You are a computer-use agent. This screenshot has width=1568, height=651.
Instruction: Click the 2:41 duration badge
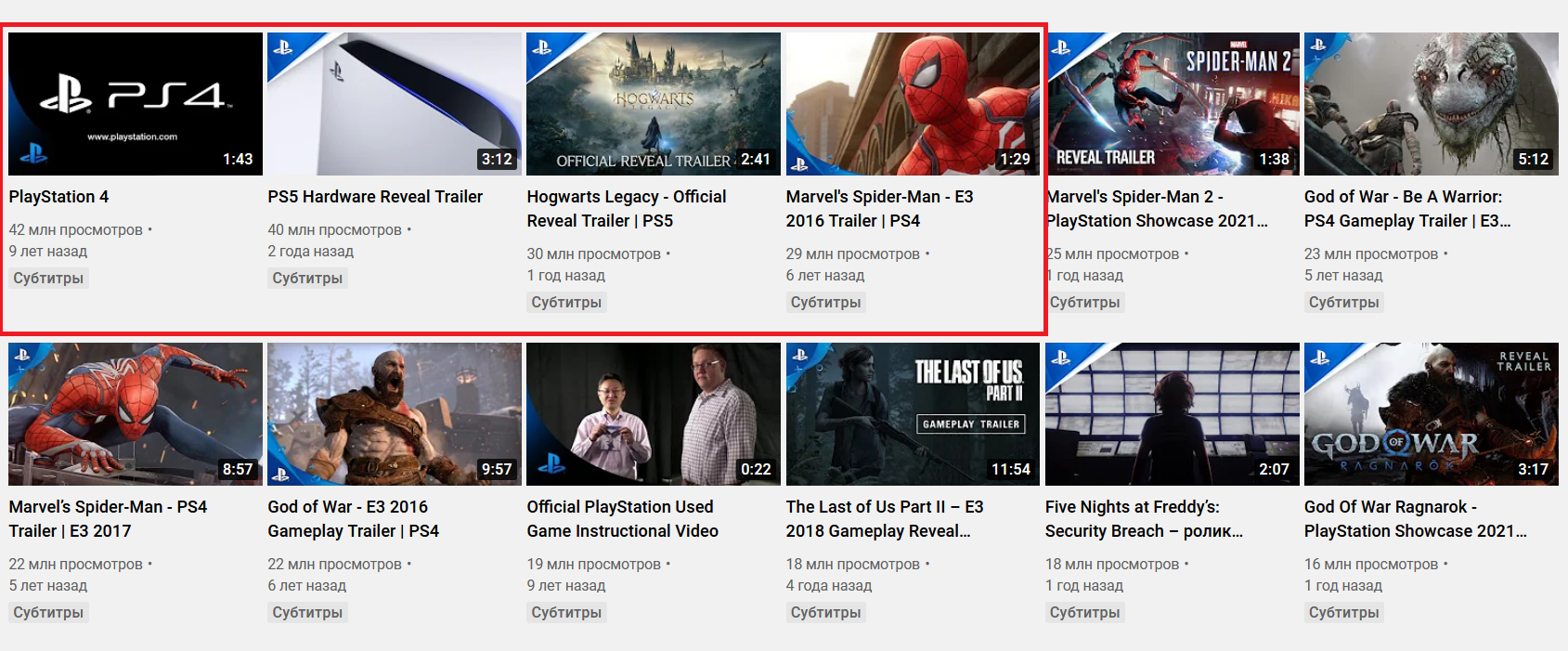pyautogui.click(x=756, y=159)
